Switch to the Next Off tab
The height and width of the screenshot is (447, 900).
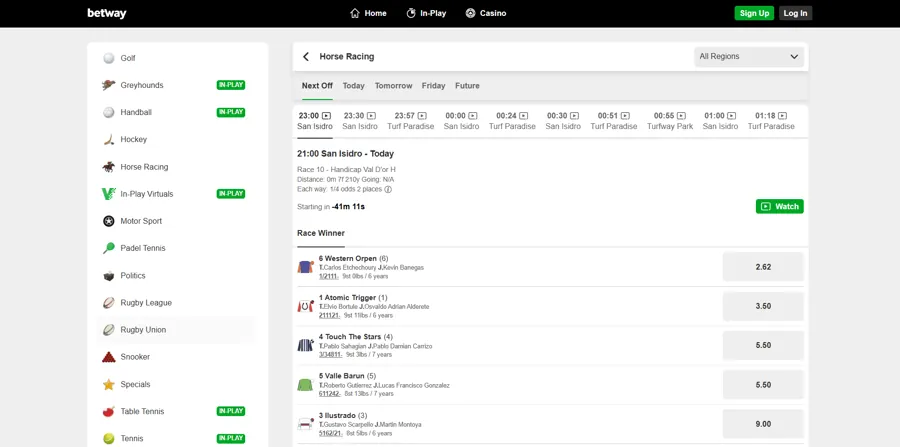317,85
